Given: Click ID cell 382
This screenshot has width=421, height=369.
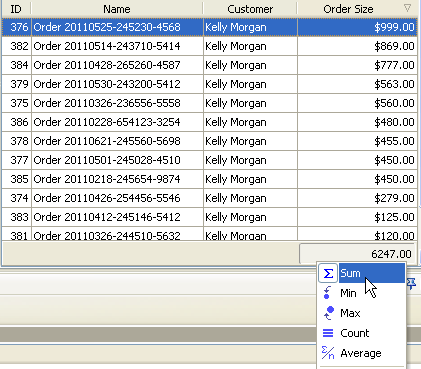Looking at the screenshot, I should coord(17,46).
